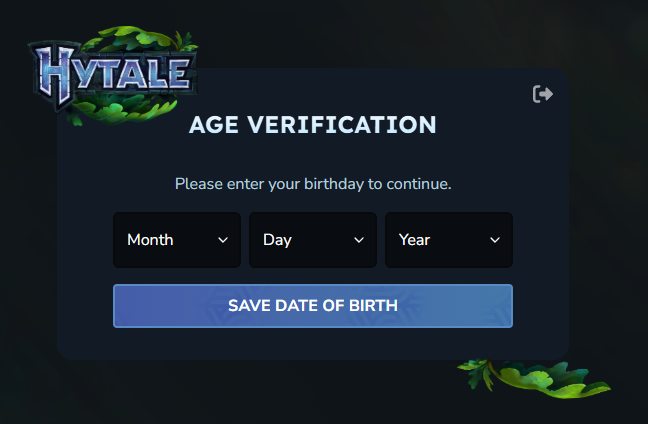Open the Day dropdown
Image resolution: width=648 pixels, height=424 pixels.
pyautogui.click(x=313, y=240)
